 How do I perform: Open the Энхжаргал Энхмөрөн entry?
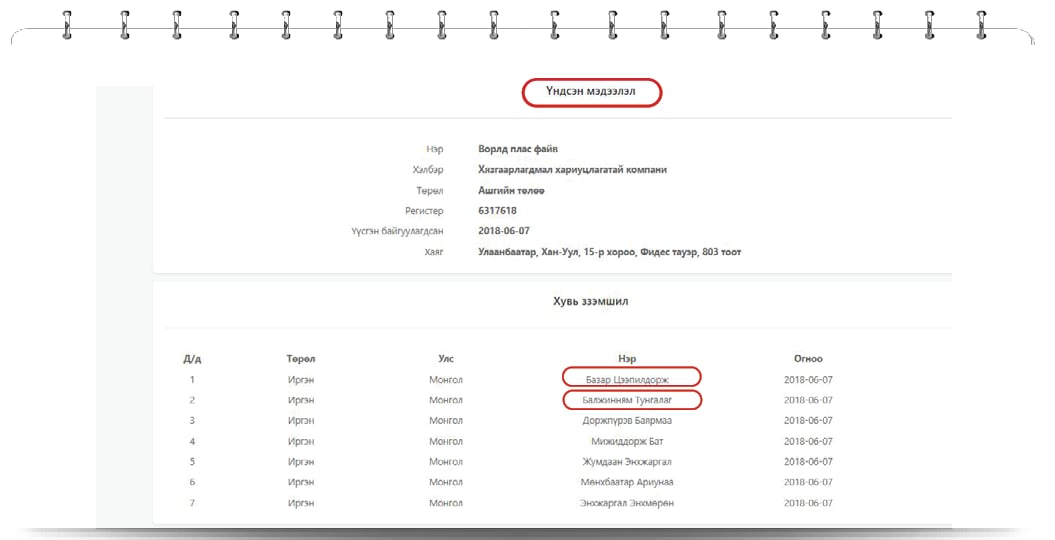tap(627, 503)
